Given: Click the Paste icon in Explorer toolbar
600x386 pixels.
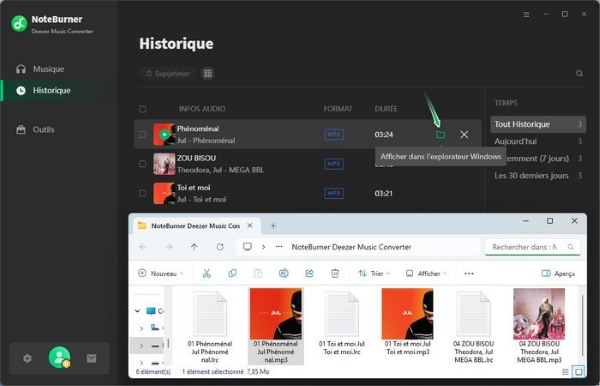Looking at the screenshot, I should coord(258,274).
